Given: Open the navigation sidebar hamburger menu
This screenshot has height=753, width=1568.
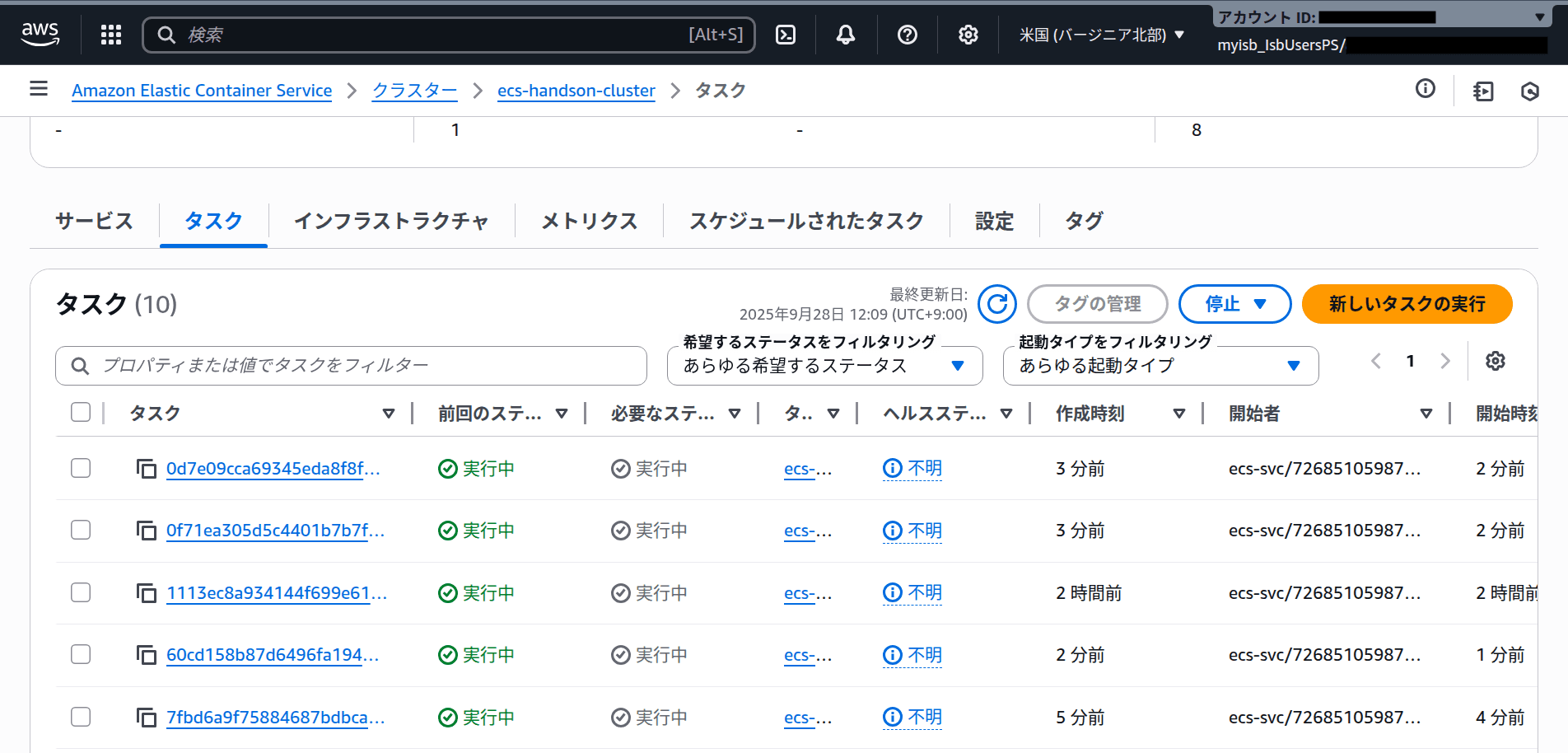Looking at the screenshot, I should pos(38,89).
